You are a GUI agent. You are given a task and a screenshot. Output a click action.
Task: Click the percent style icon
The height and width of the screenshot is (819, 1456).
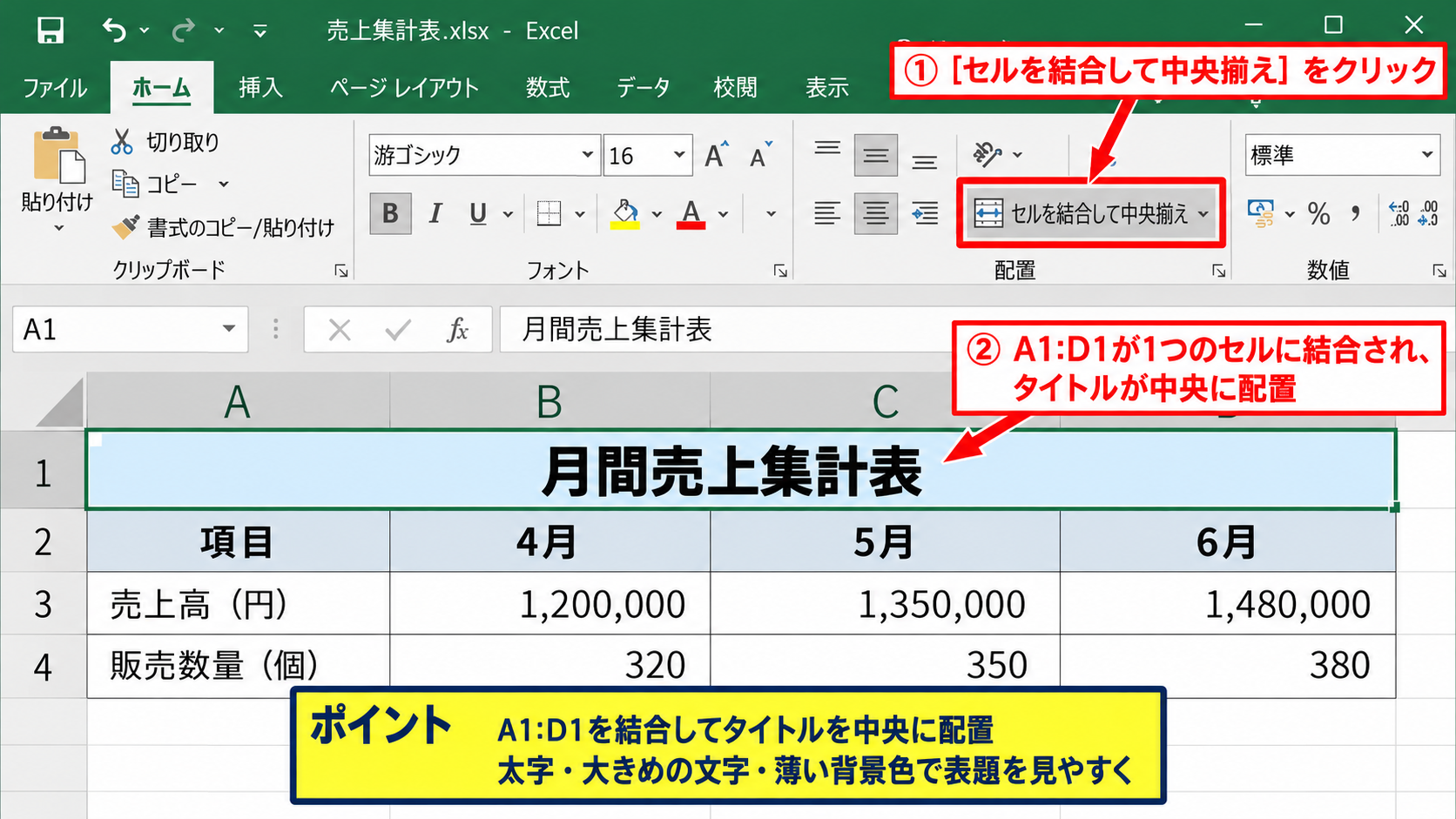pyautogui.click(x=1318, y=213)
